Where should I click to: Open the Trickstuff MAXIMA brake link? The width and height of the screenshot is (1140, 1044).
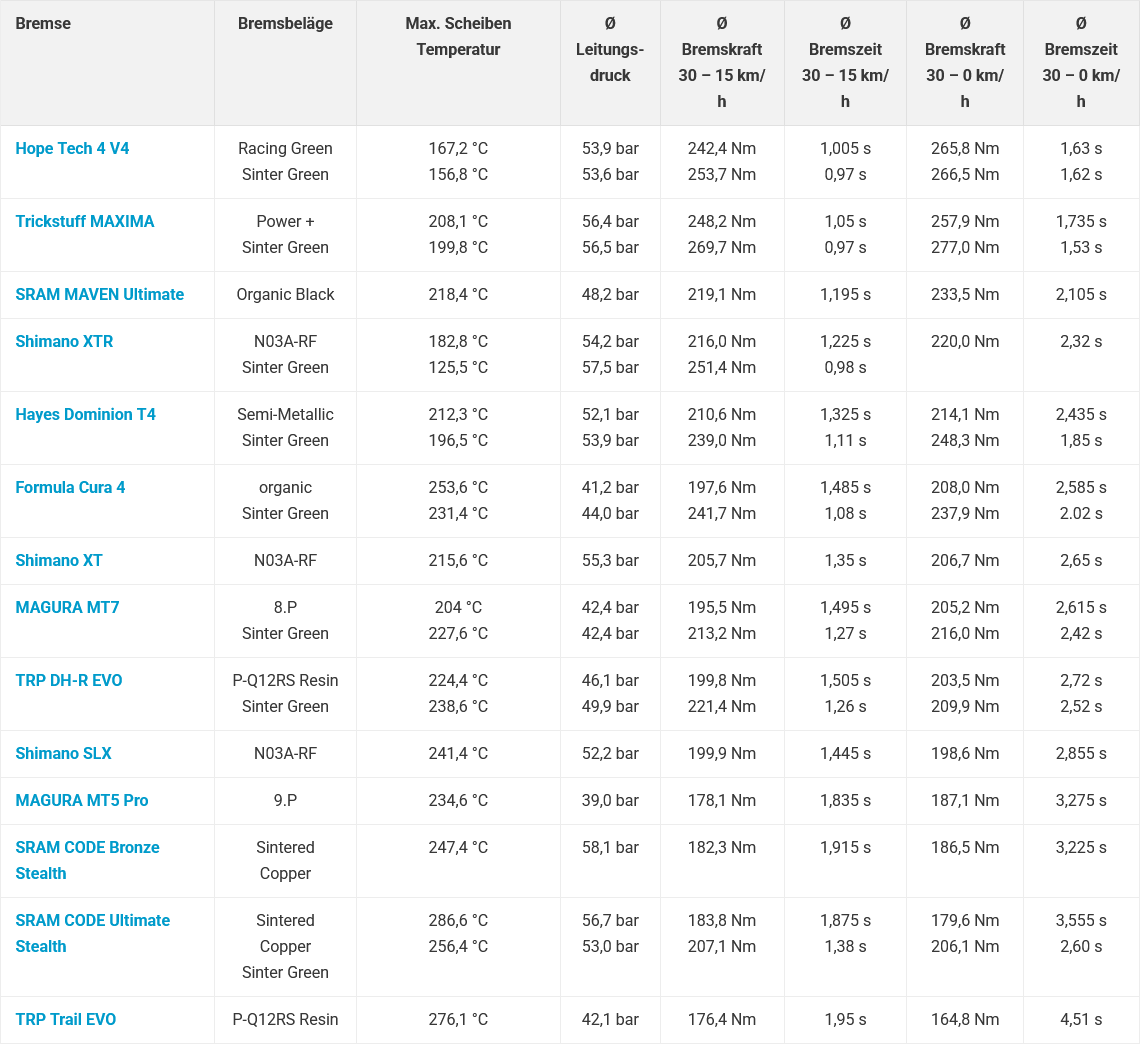click(x=85, y=221)
